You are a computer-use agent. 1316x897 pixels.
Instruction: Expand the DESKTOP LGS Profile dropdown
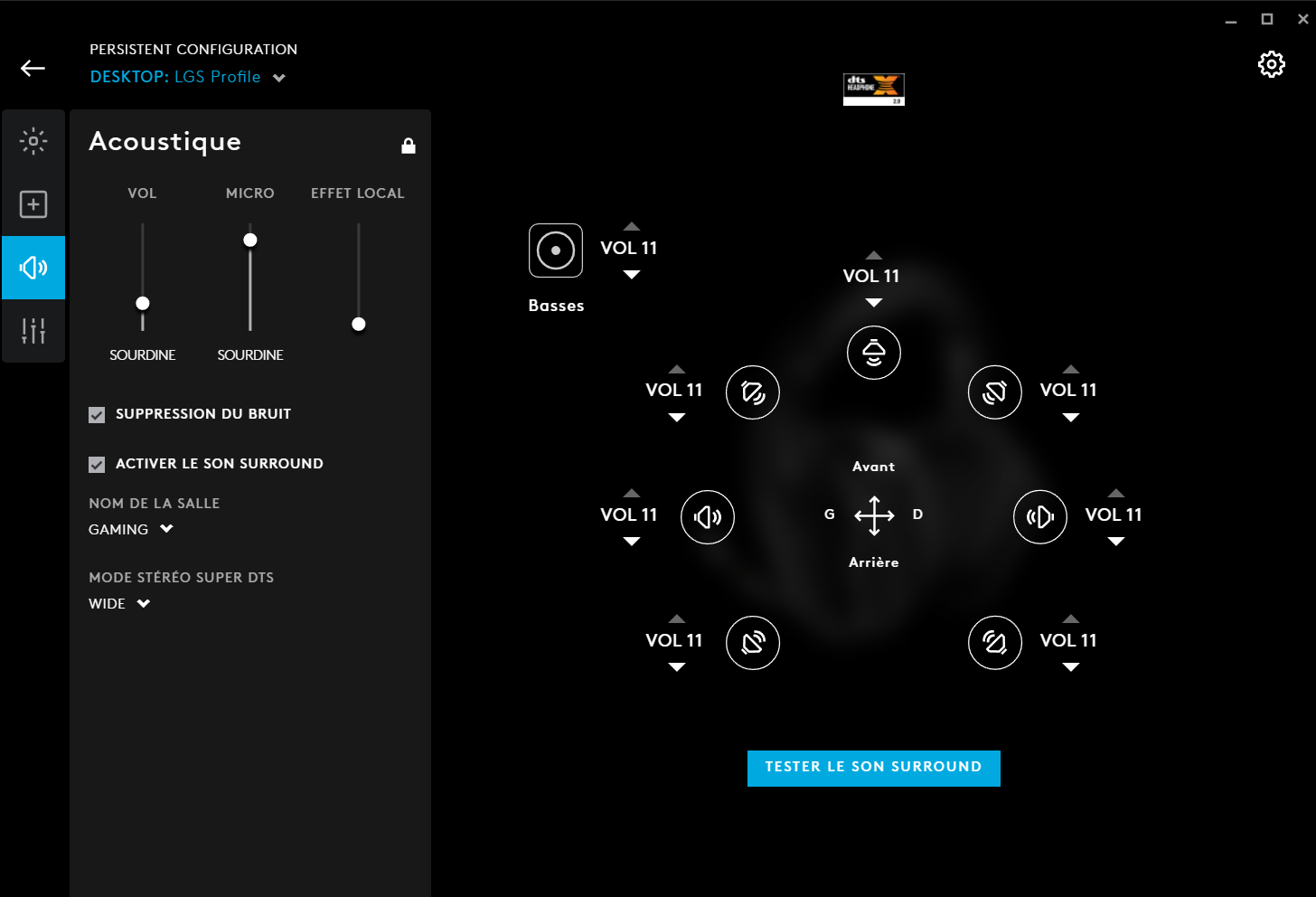[188, 77]
